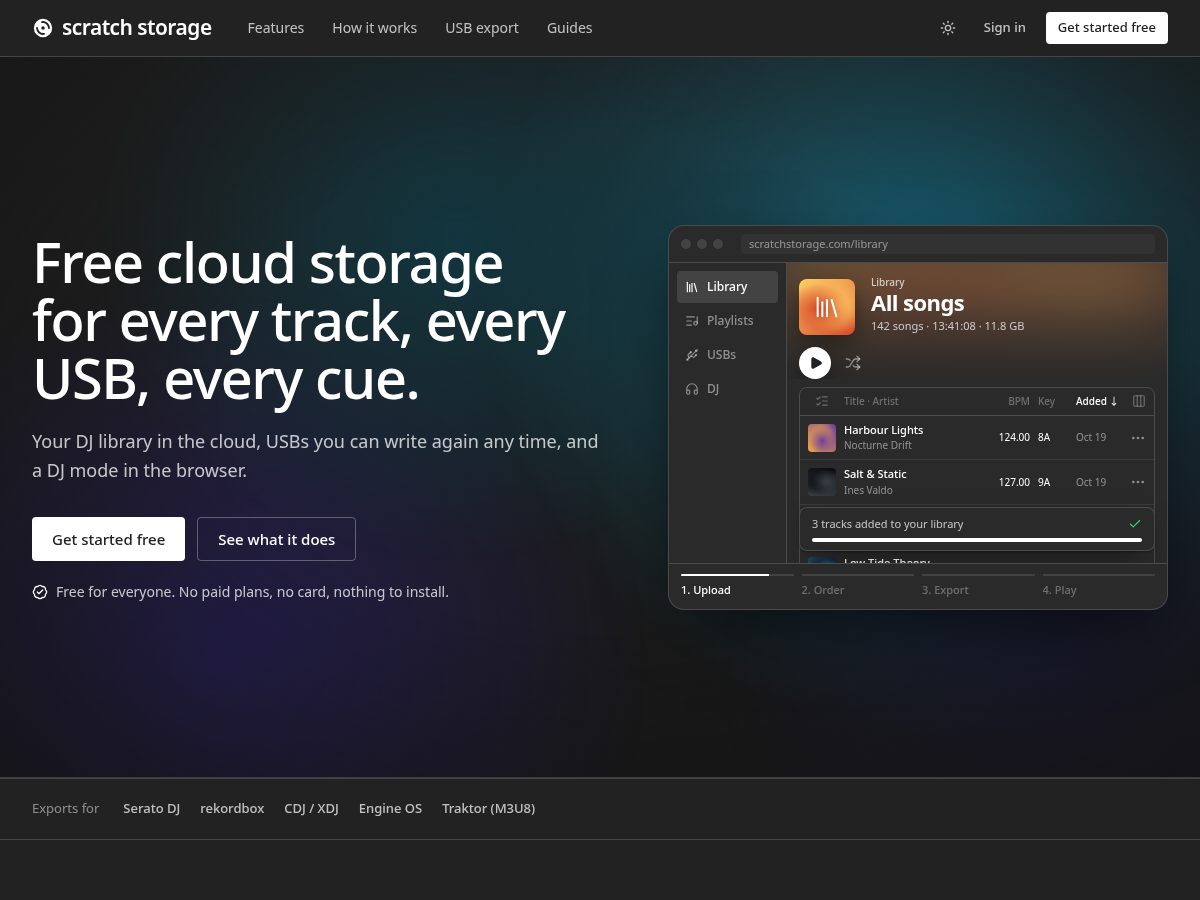
Task: Click the green checkmark in the upload notification
Action: [1135, 524]
